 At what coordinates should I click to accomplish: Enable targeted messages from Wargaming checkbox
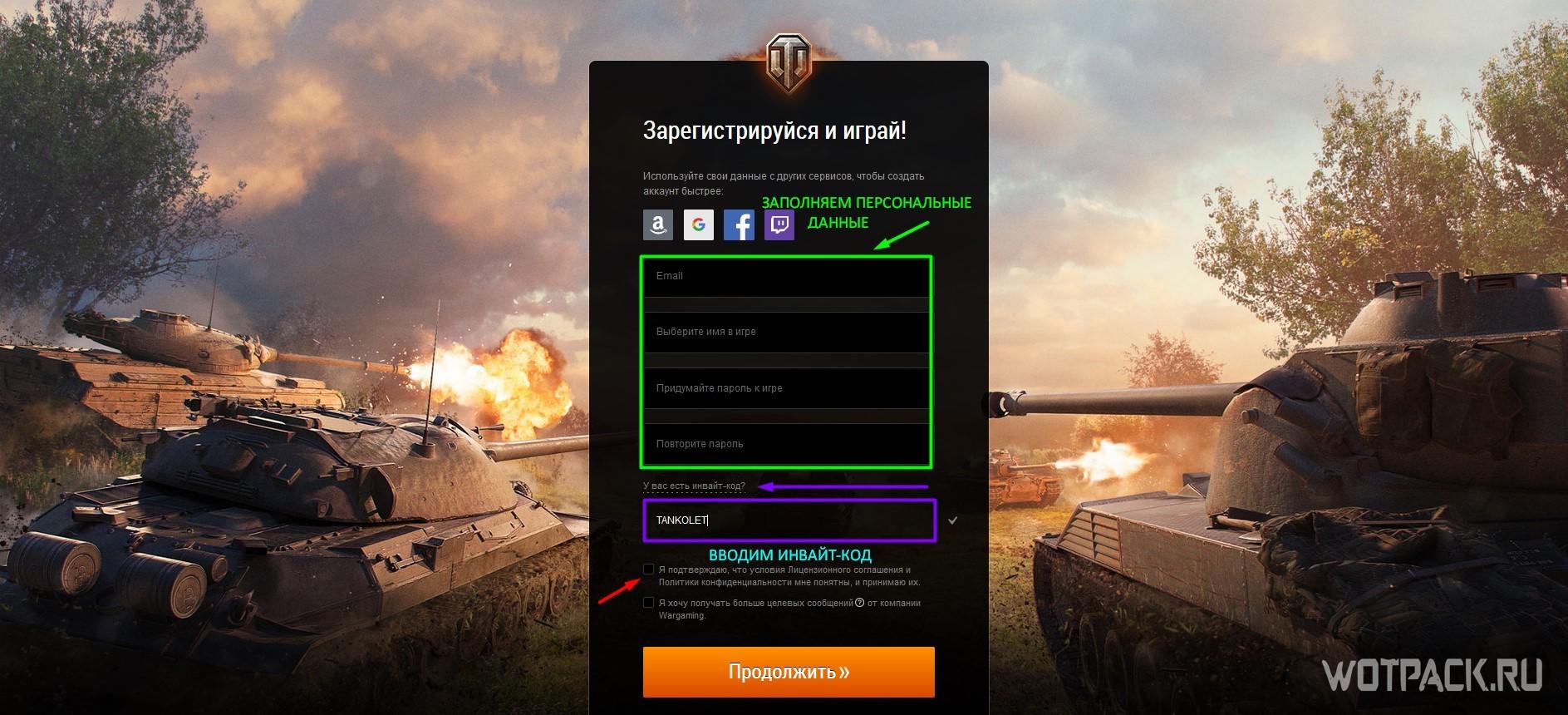(648, 603)
